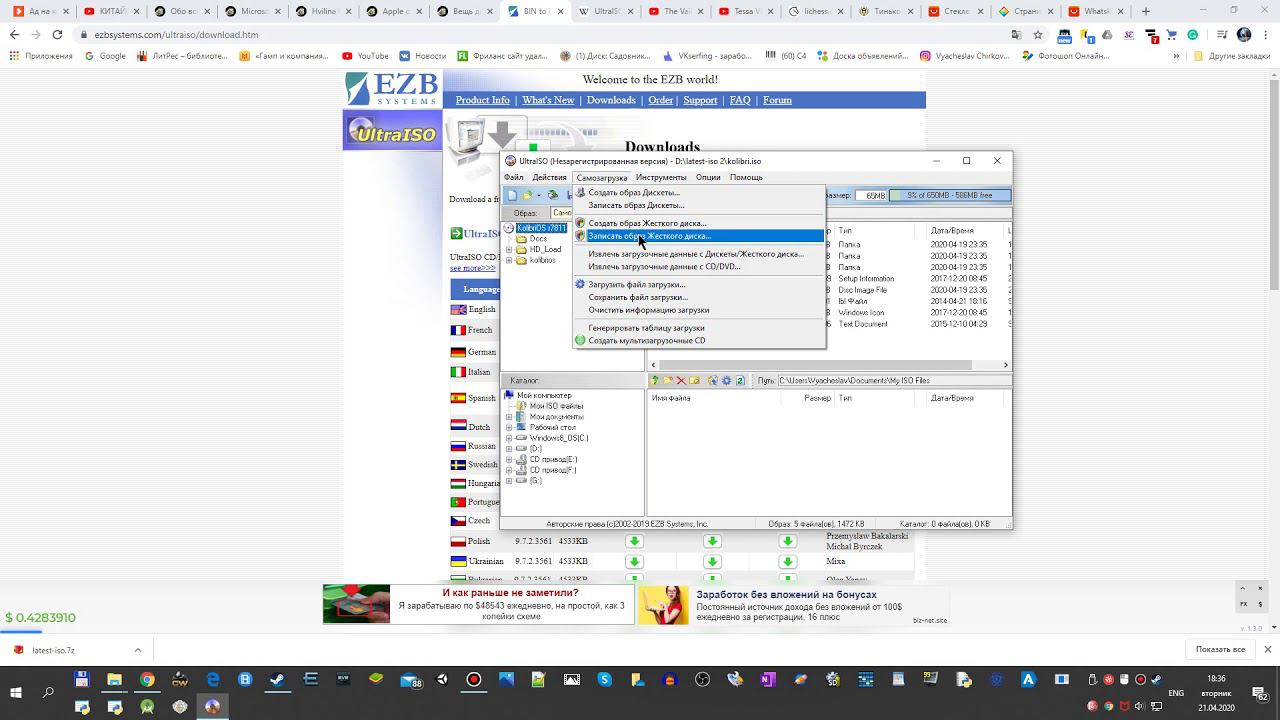Expand CD привод(F:) node
The height and width of the screenshot is (720, 1280).
point(509,470)
